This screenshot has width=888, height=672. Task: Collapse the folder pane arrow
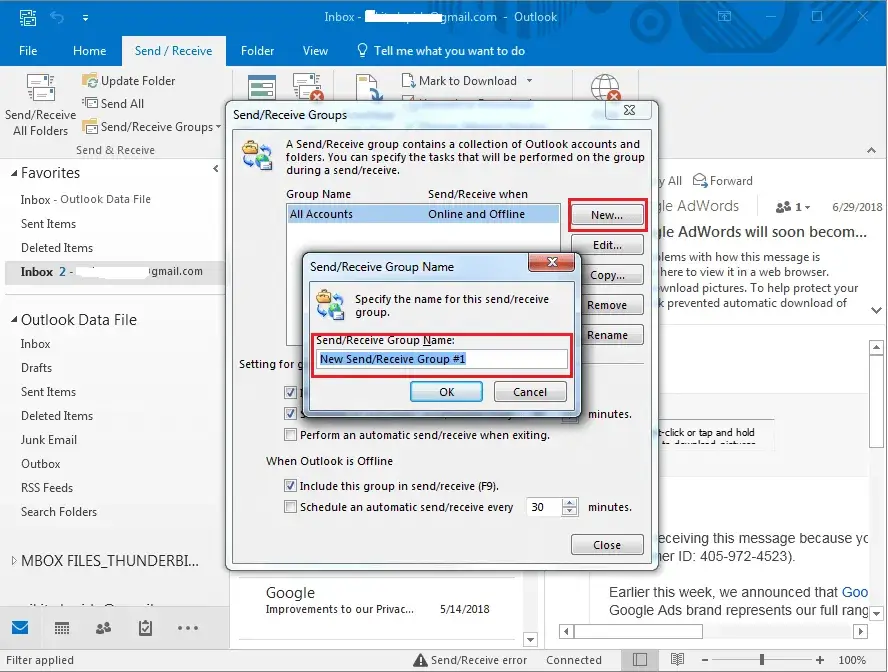pos(216,169)
